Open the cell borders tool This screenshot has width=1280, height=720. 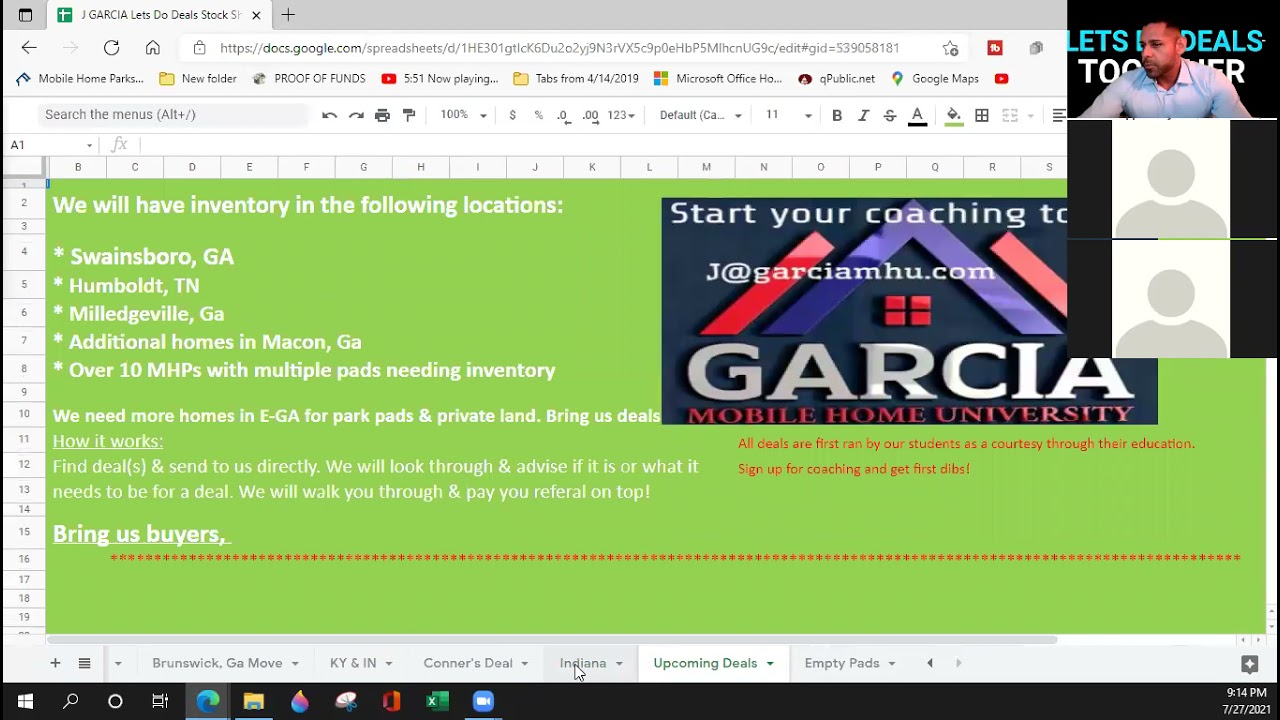click(982, 115)
